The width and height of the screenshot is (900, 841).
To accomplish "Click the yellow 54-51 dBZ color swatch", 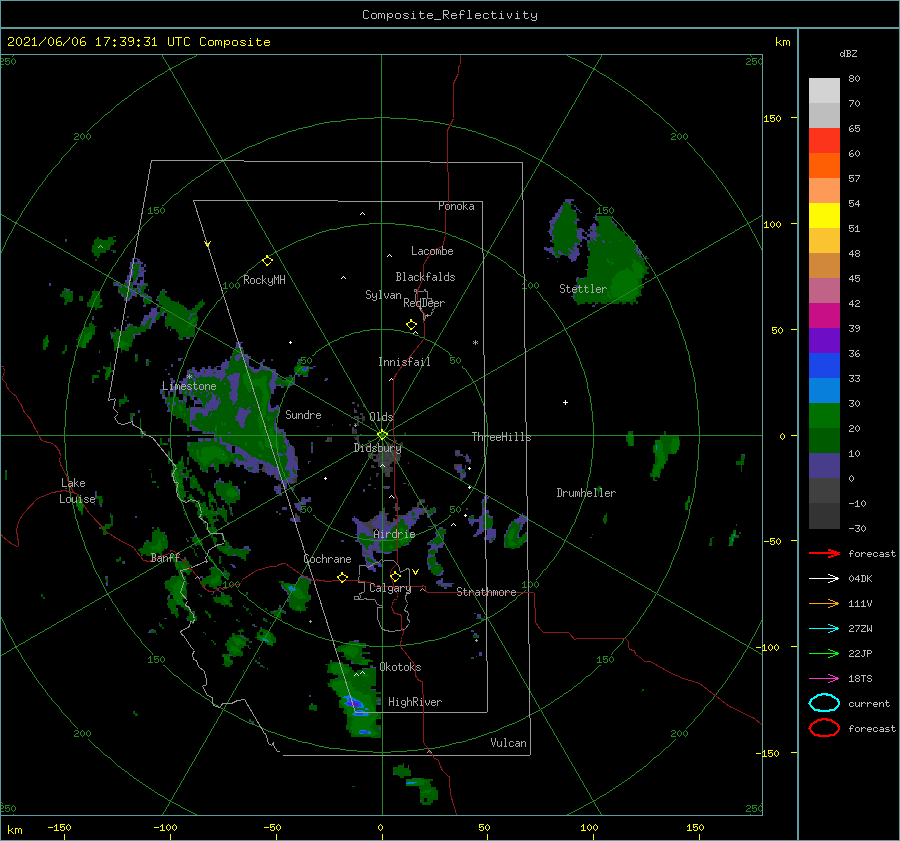I will click(824, 216).
